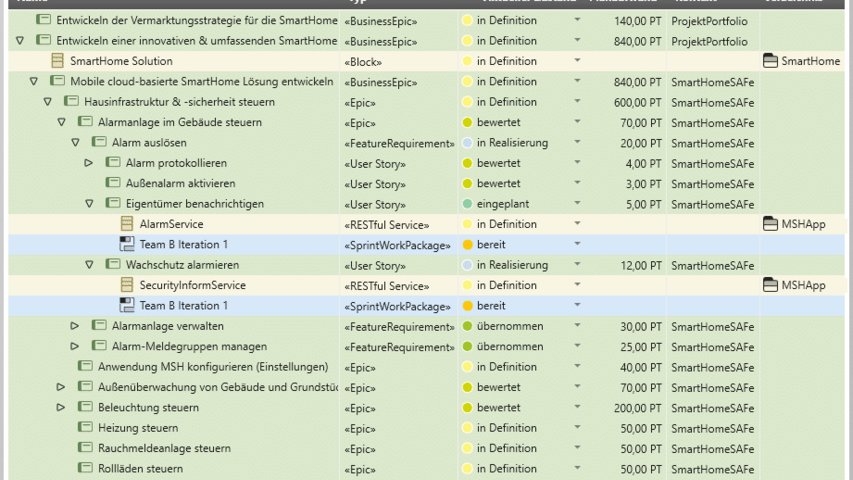This screenshot has width=853, height=480.
Task: Expand the Beleuchtung steuern epic
Action: pos(61,408)
